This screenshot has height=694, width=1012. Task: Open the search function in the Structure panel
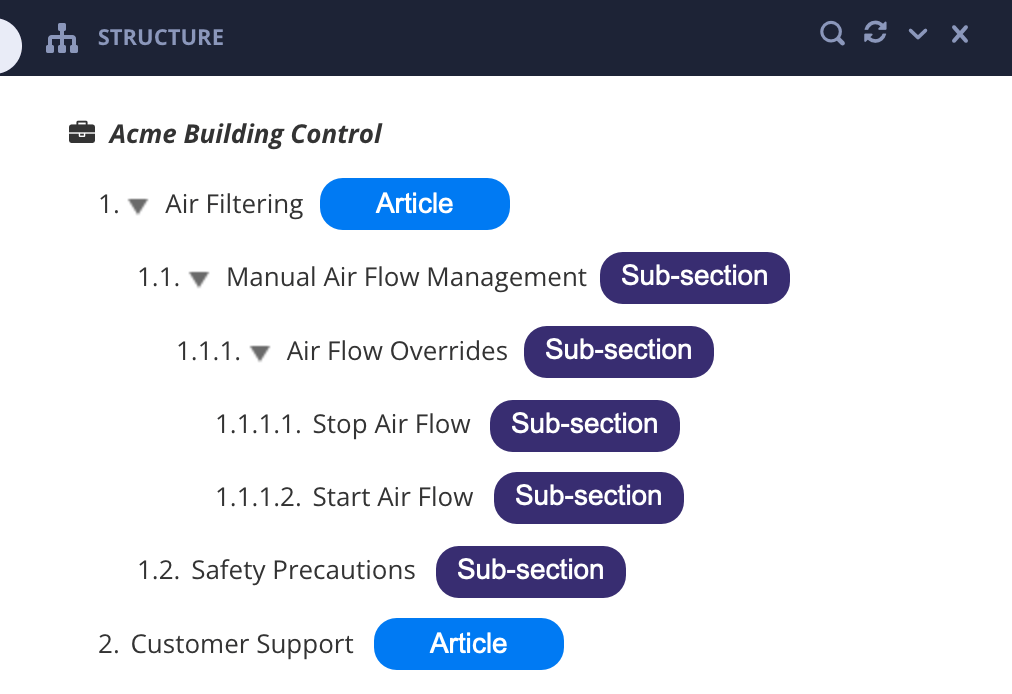tap(831, 33)
